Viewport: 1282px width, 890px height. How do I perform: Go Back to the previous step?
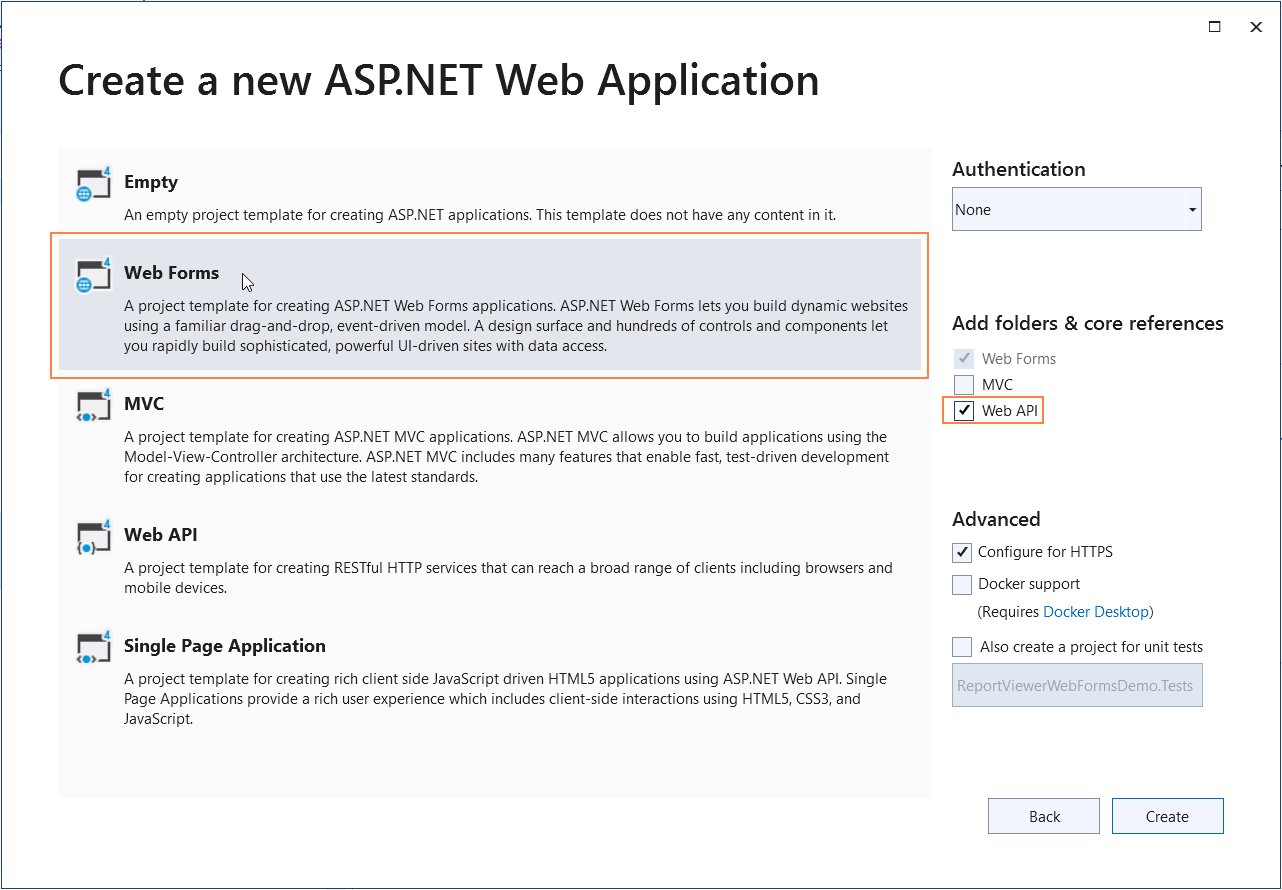point(1043,816)
